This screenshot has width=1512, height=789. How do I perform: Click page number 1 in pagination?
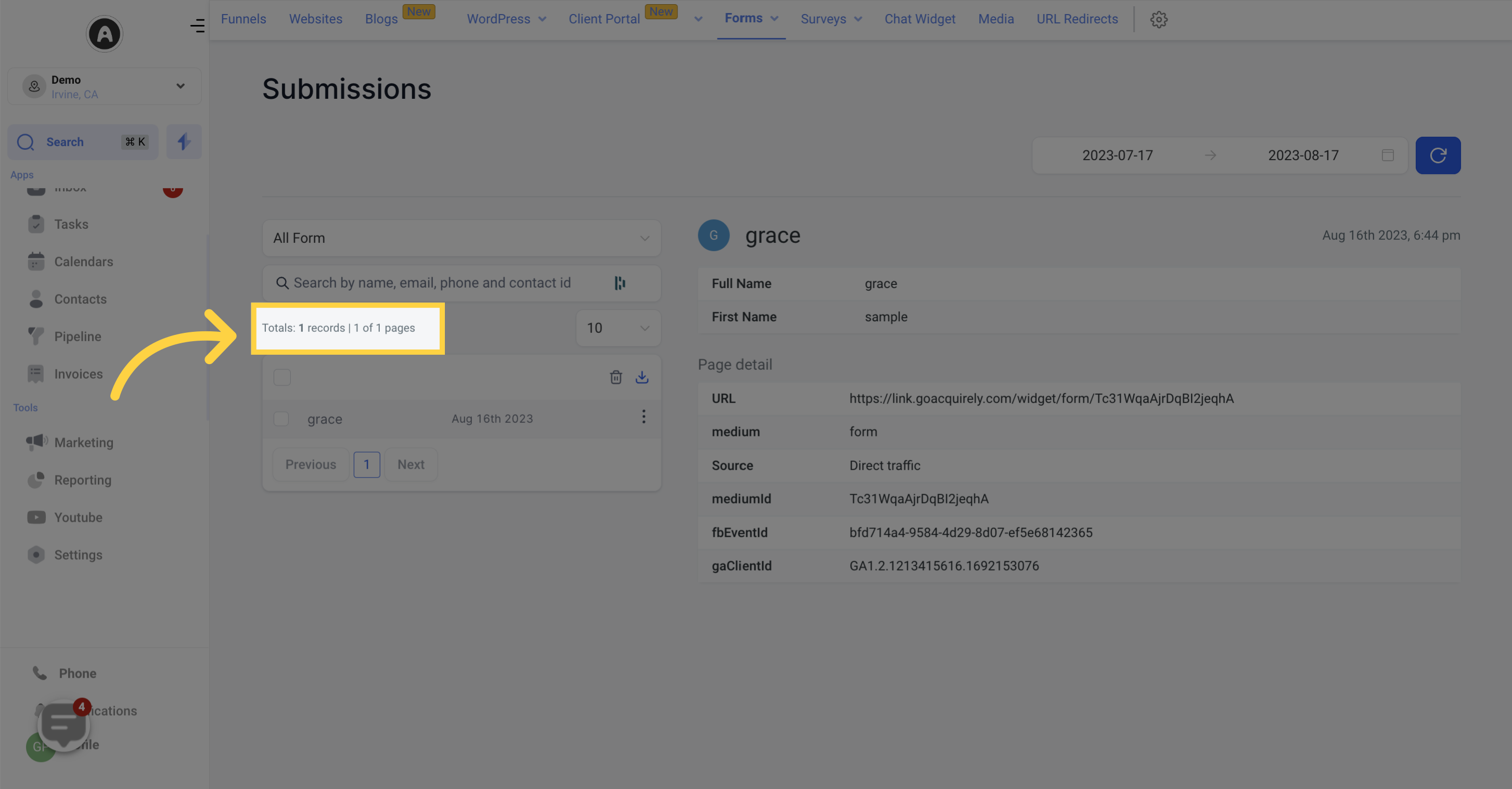(367, 464)
